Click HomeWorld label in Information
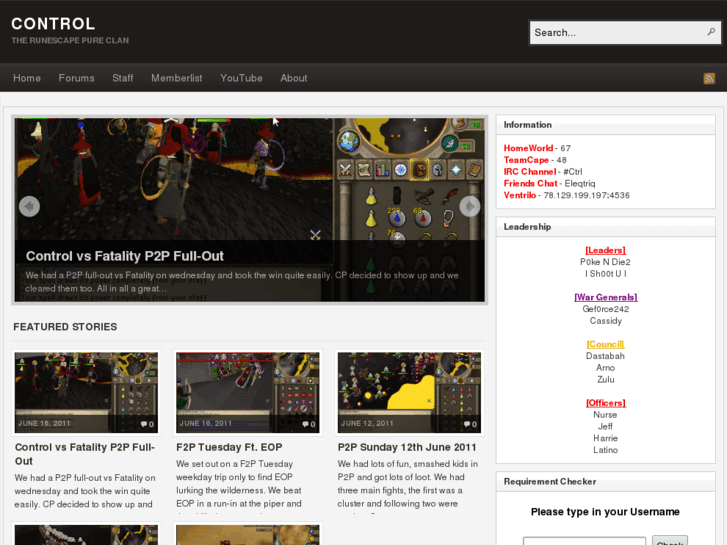Image resolution: width=727 pixels, height=545 pixels. coord(528,148)
